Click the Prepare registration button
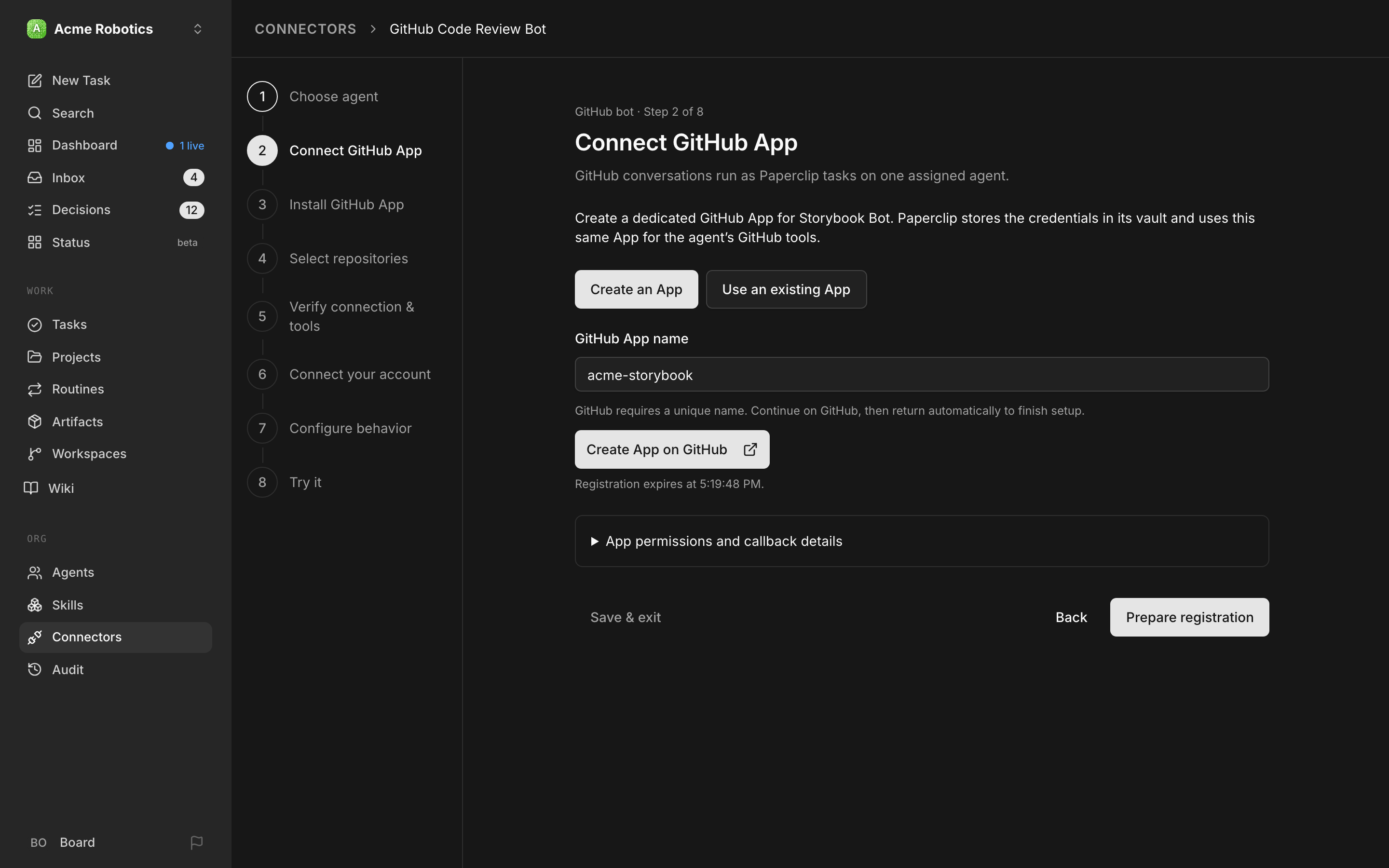Viewport: 1389px width, 868px height. coord(1189,617)
